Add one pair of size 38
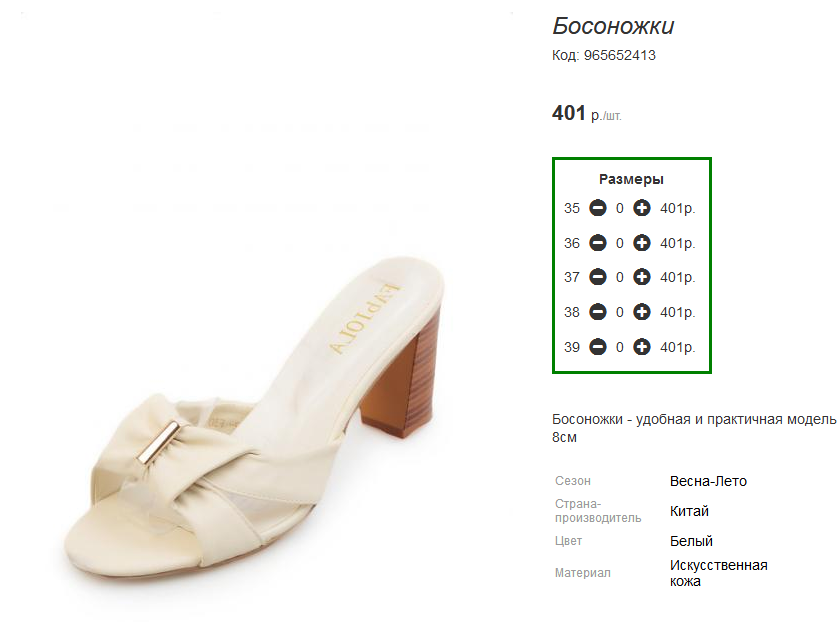The width and height of the screenshot is (838, 622). point(642,312)
